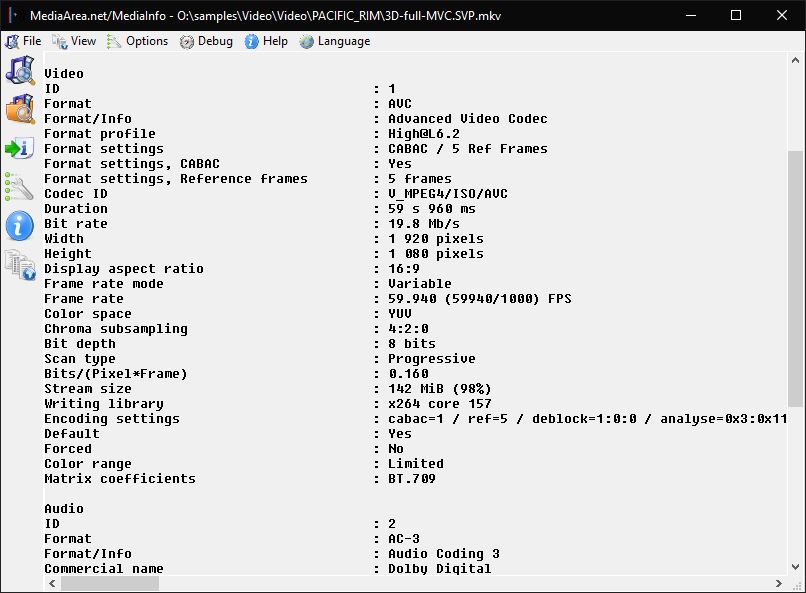Click the documents-with-globe icon at sidebar bottom
The width and height of the screenshot is (806, 593).
click(x=20, y=265)
